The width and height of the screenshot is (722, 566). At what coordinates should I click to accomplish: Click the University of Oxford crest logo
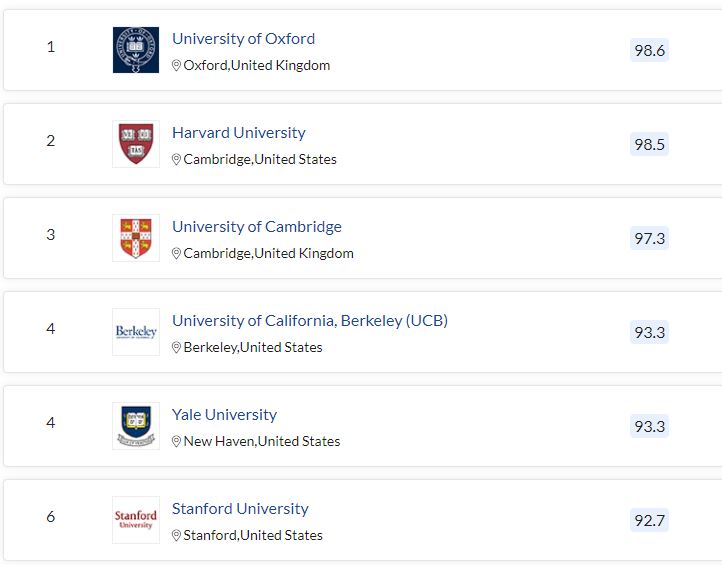pyautogui.click(x=136, y=50)
